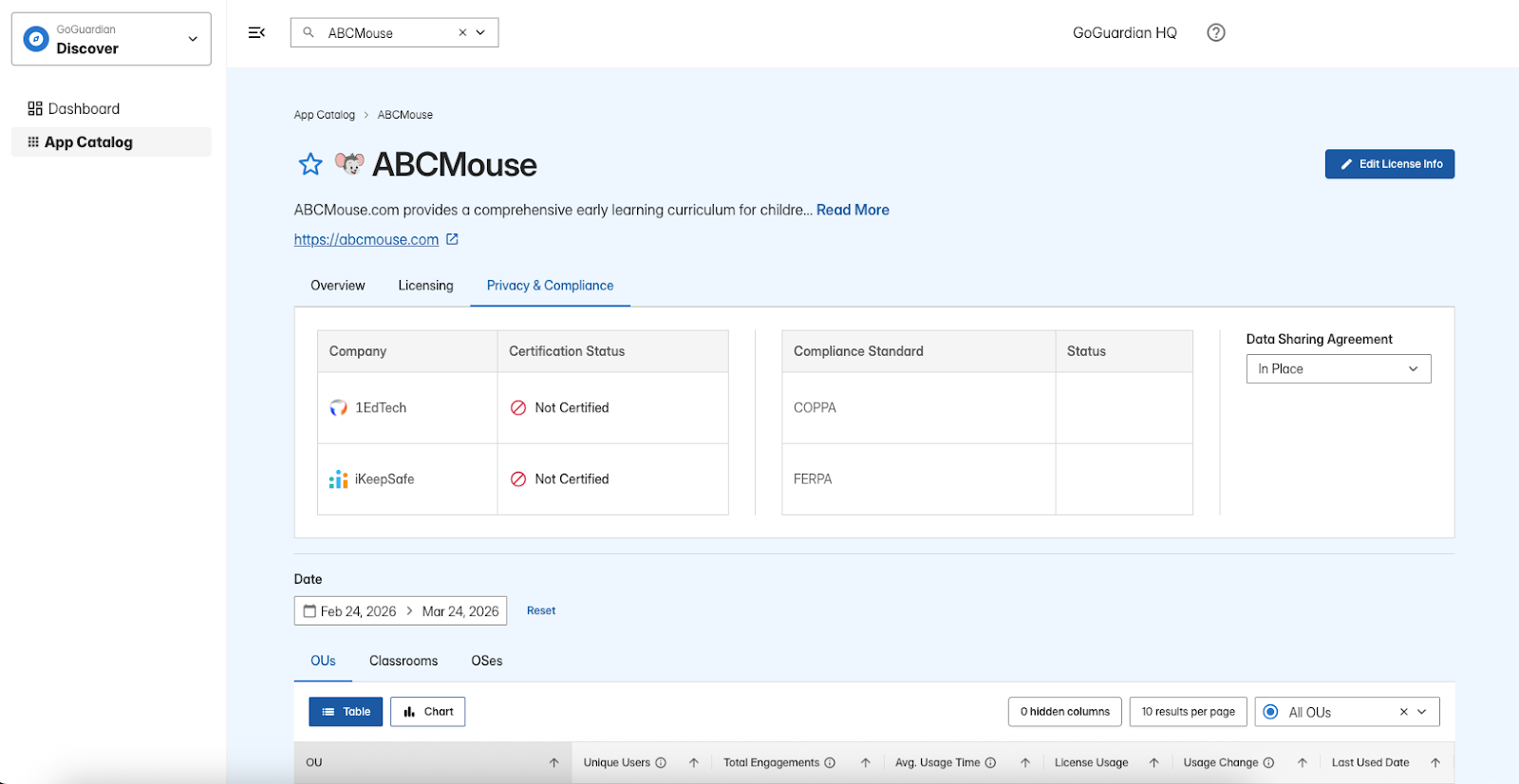Click the Mar 24, 2026 end date
This screenshot has height=784, width=1519.
point(460,611)
